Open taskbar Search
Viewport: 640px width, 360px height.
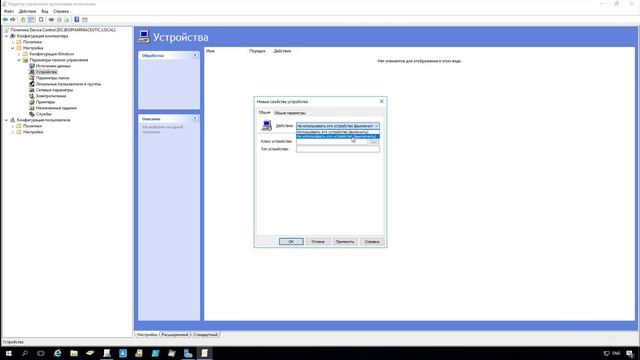[24, 353]
